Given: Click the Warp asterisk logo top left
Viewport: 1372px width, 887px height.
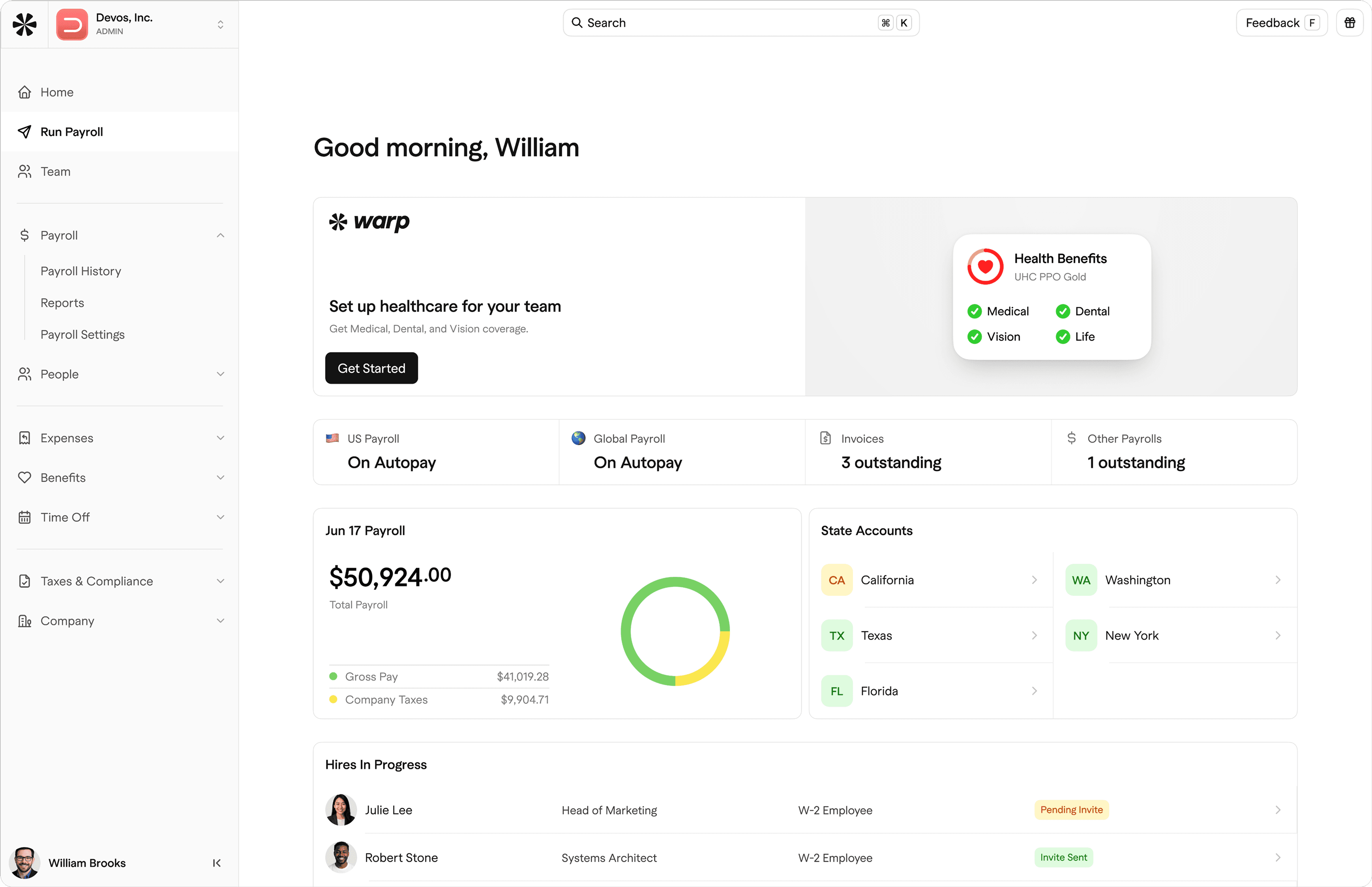Looking at the screenshot, I should point(24,24).
